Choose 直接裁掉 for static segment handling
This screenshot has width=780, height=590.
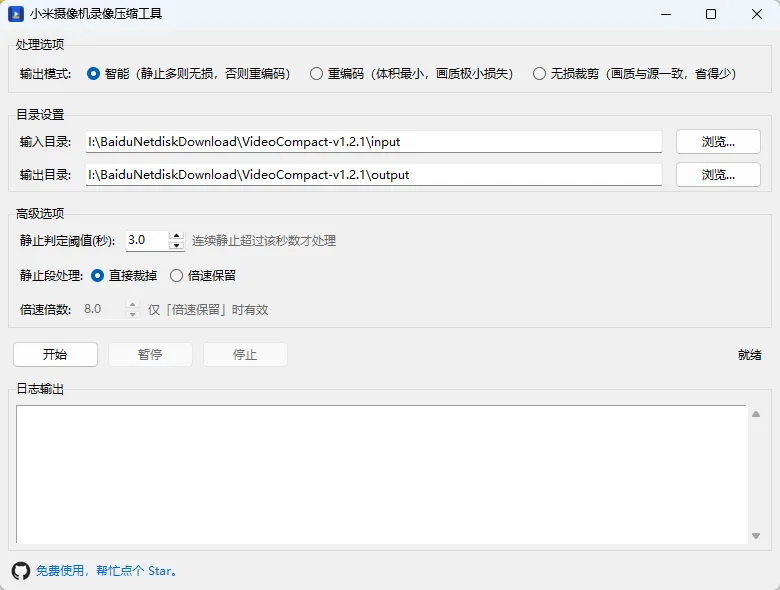97,276
